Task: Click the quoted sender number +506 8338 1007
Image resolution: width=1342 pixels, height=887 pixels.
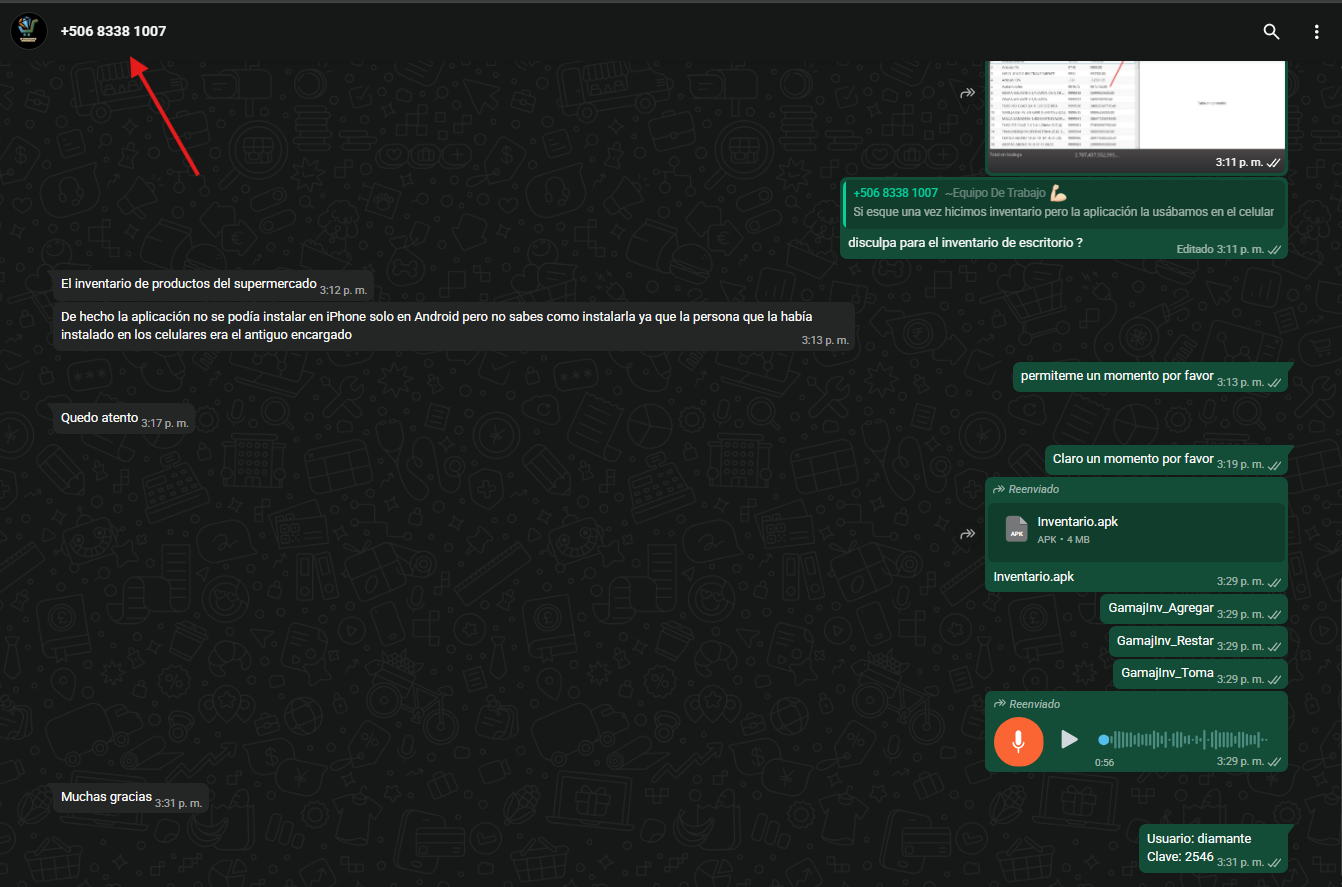Action: click(895, 193)
